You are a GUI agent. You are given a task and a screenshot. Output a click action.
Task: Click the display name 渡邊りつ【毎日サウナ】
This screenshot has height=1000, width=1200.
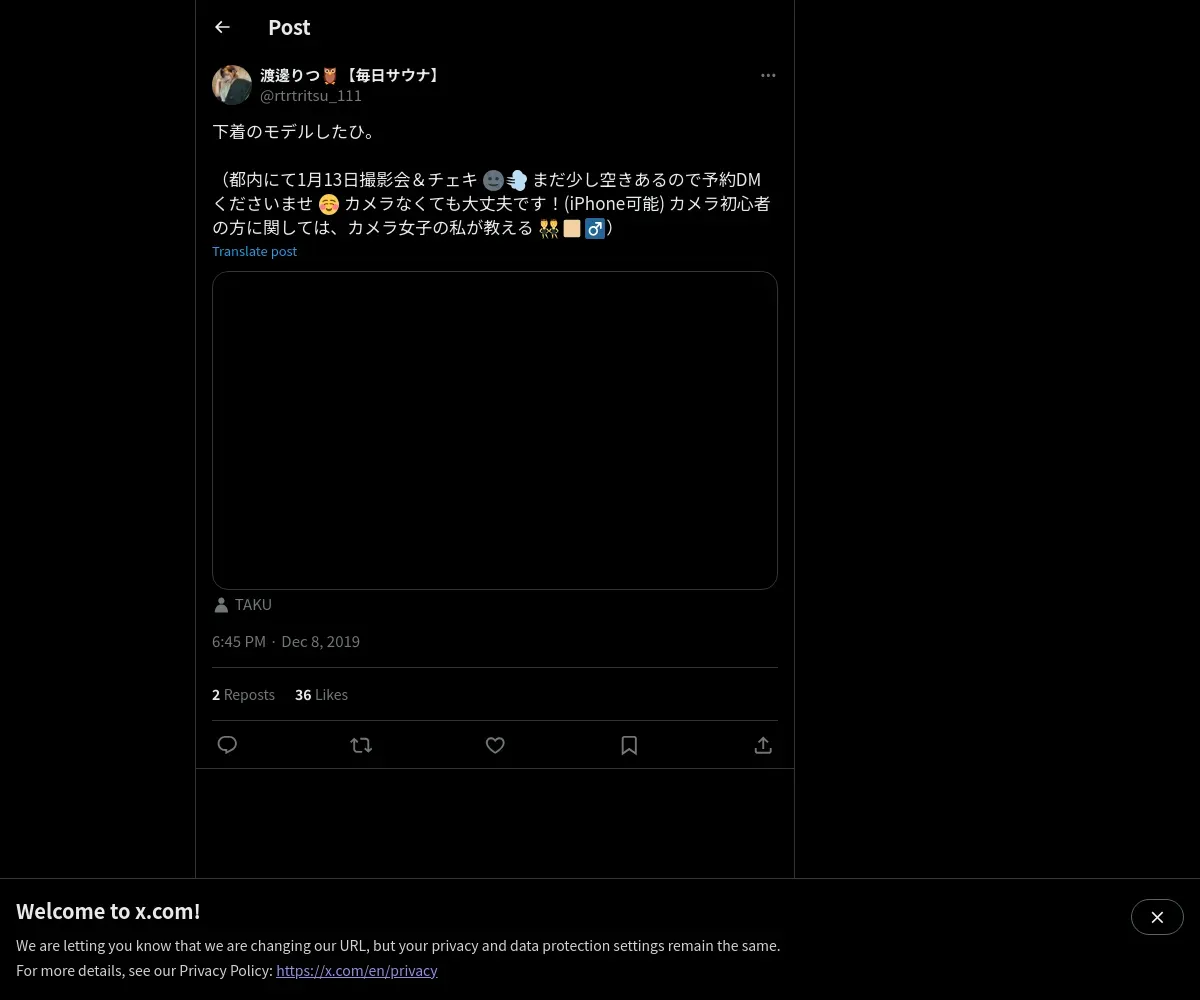tap(351, 75)
